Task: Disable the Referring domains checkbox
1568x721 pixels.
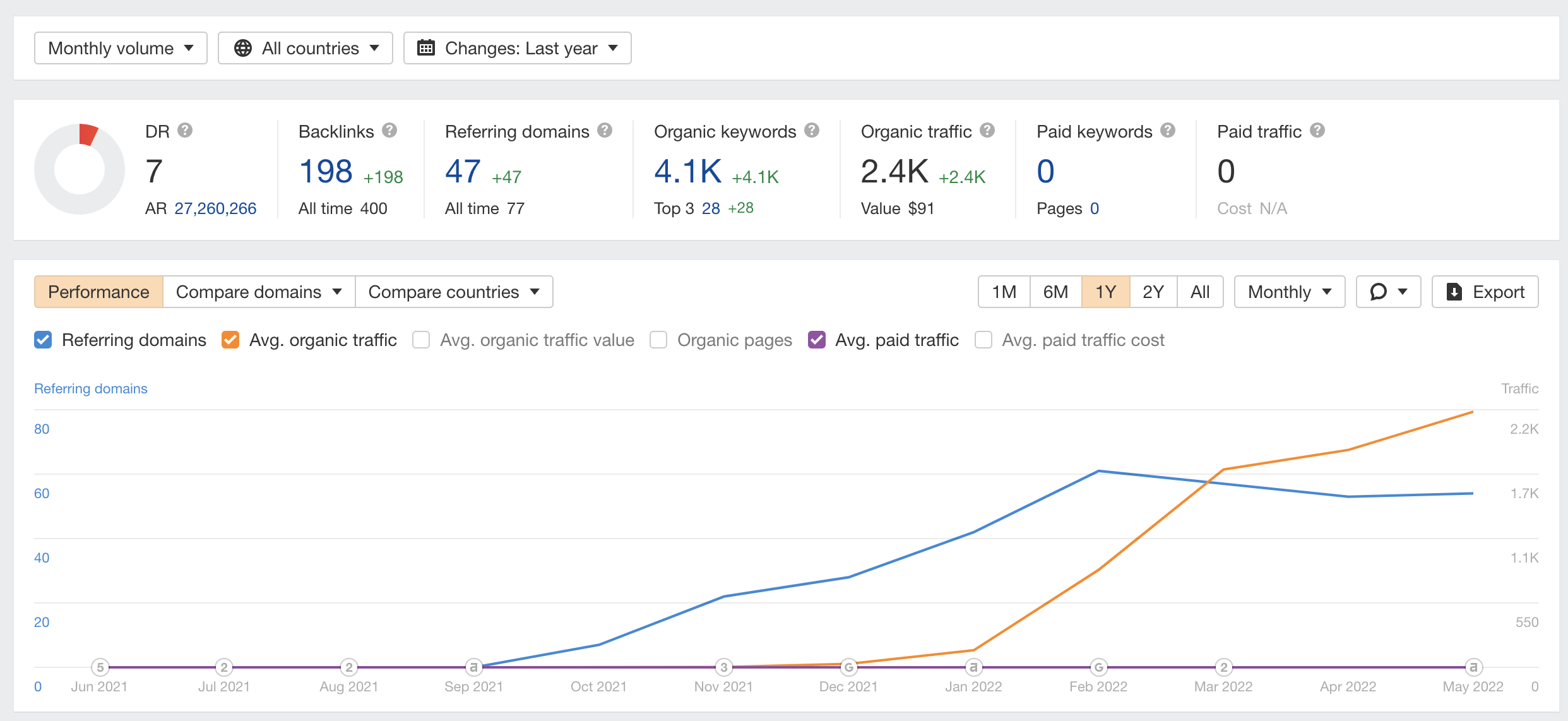Action: click(x=42, y=340)
